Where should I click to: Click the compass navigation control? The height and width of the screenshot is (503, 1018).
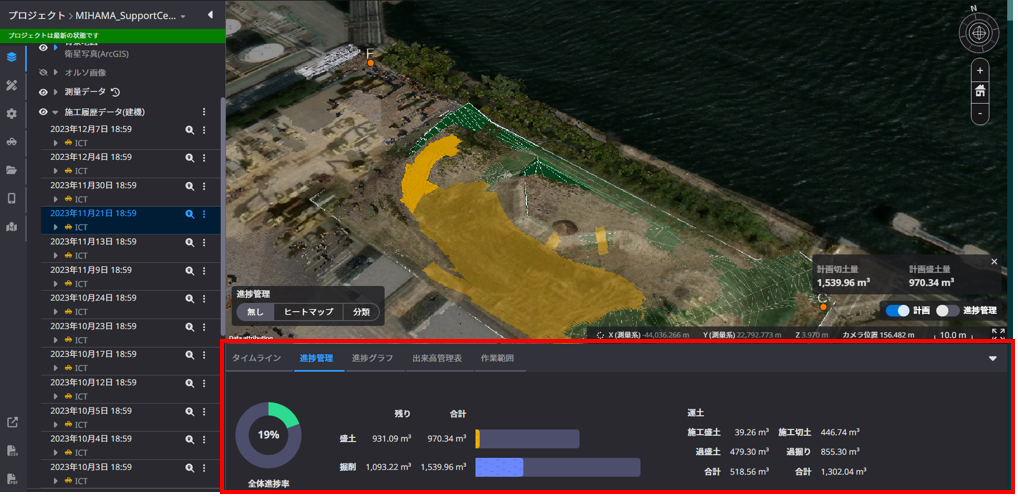[x=980, y=32]
